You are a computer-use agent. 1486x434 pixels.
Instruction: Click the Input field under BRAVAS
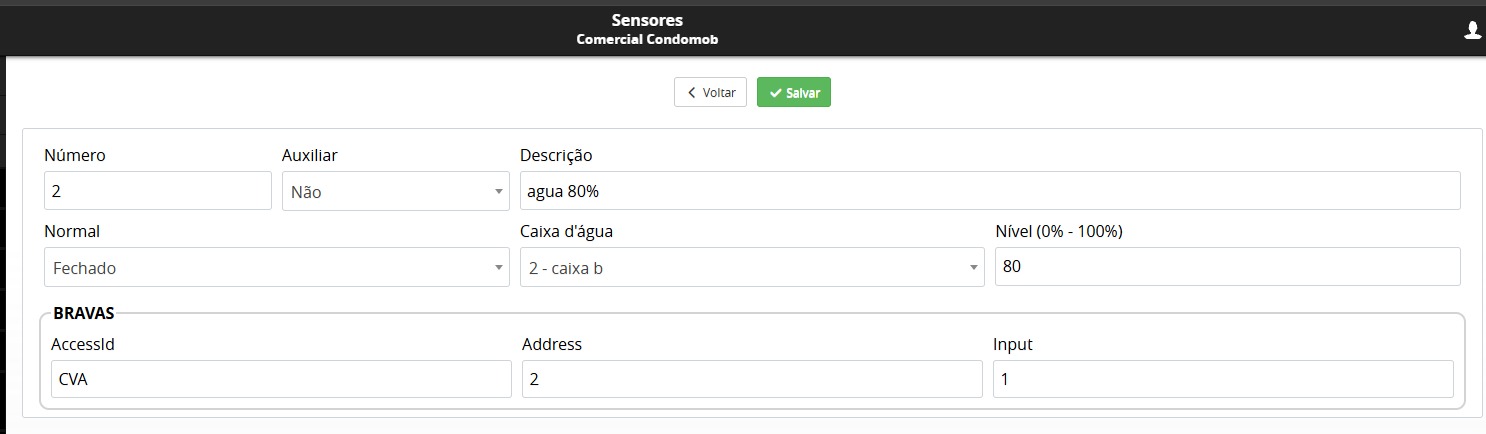pos(1223,379)
